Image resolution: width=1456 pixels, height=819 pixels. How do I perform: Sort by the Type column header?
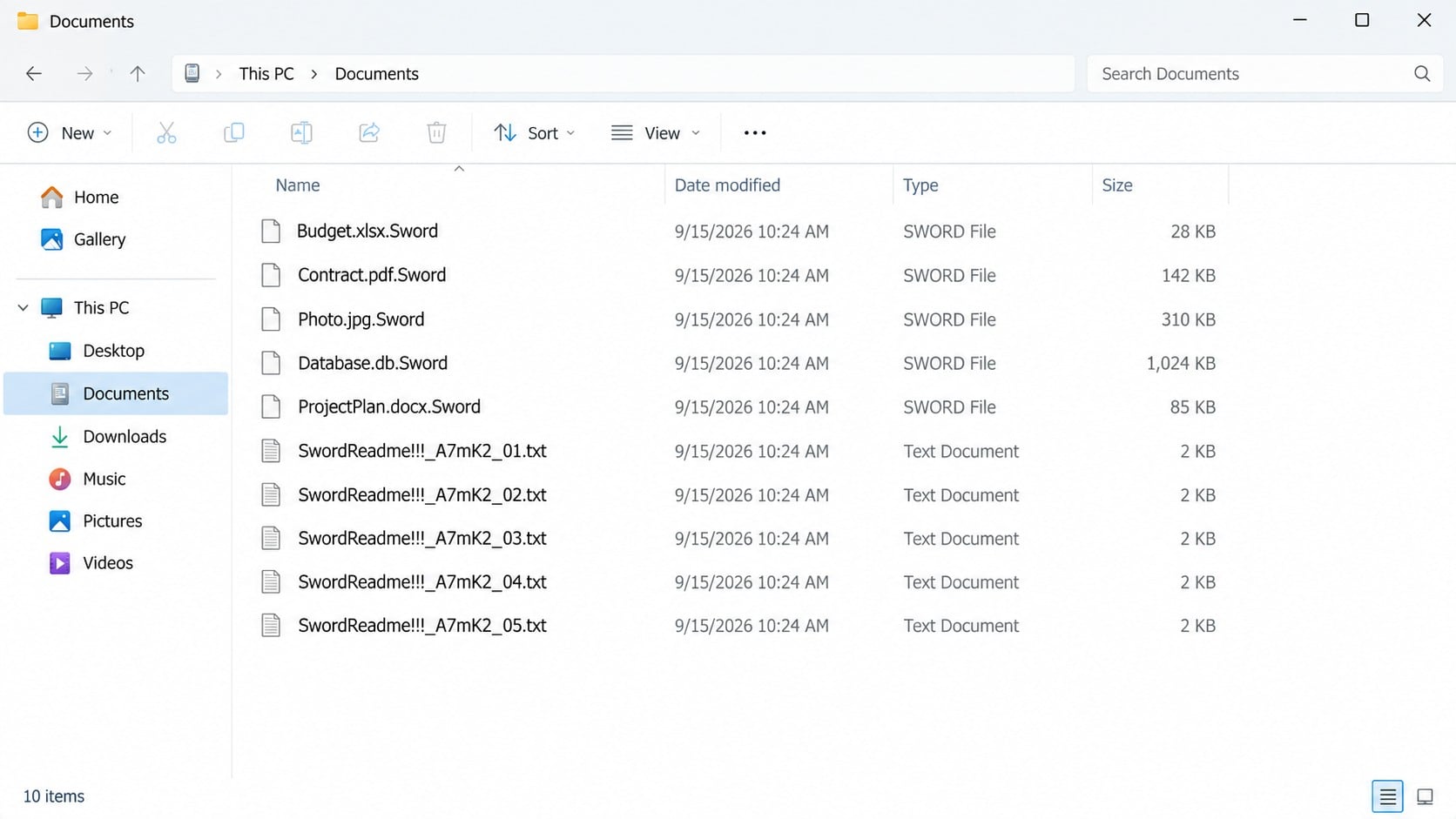(920, 185)
